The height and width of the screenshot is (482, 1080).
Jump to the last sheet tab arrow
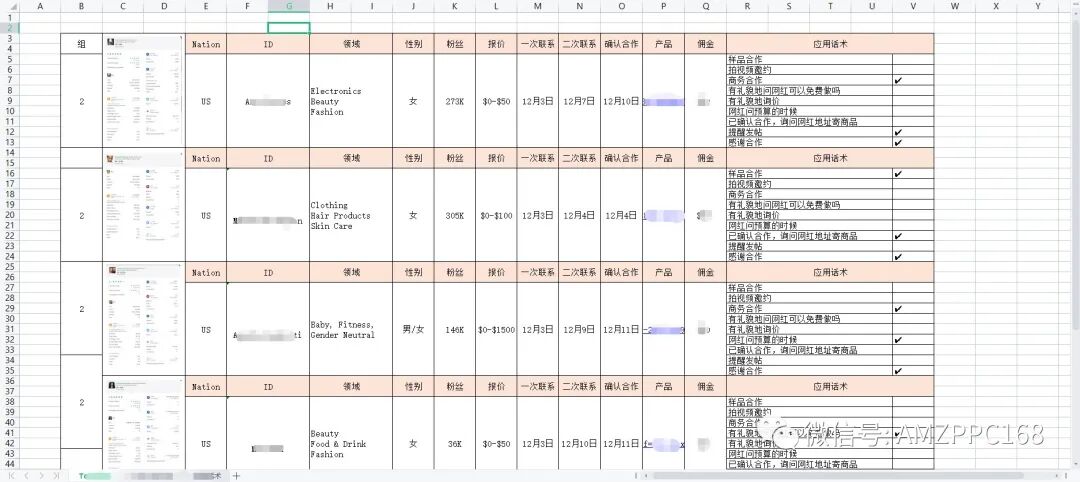(x=56, y=476)
